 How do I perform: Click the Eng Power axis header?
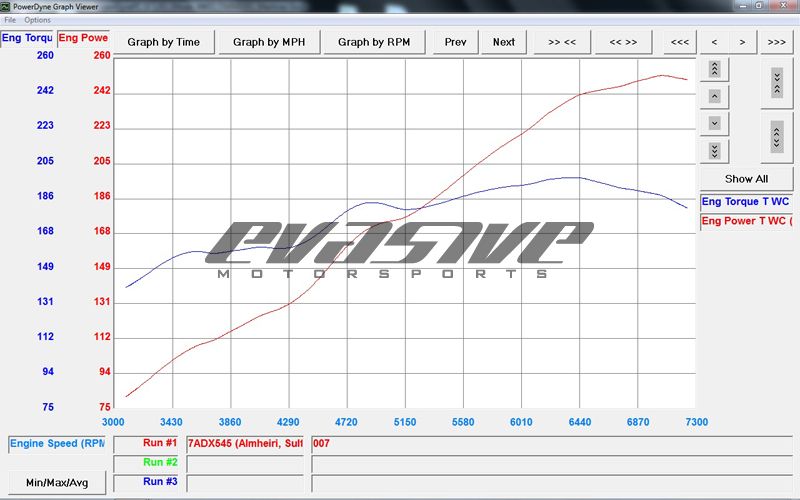point(83,38)
